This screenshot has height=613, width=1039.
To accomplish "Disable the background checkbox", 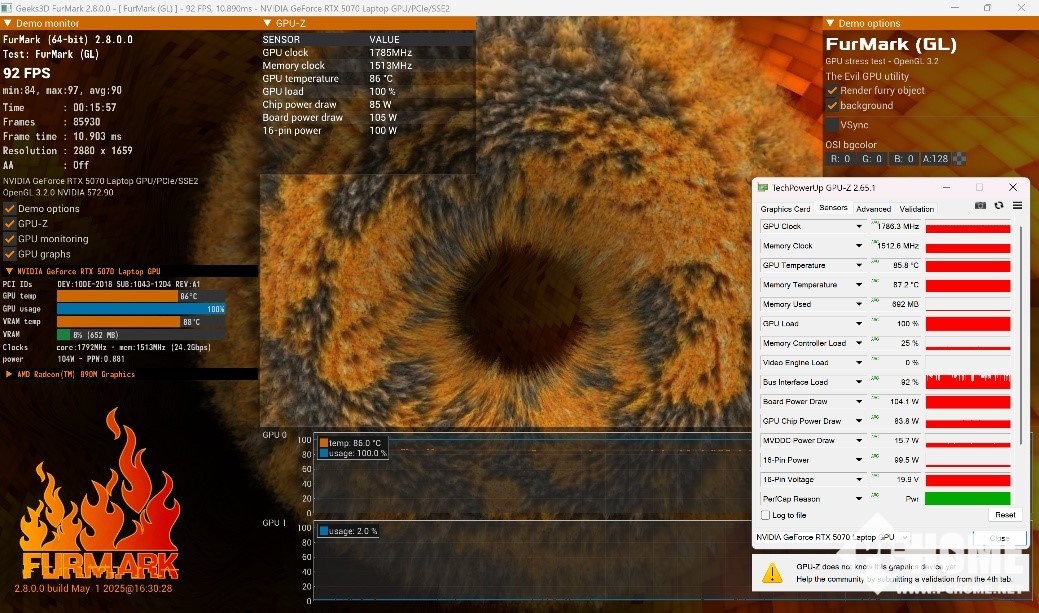I will [832, 105].
